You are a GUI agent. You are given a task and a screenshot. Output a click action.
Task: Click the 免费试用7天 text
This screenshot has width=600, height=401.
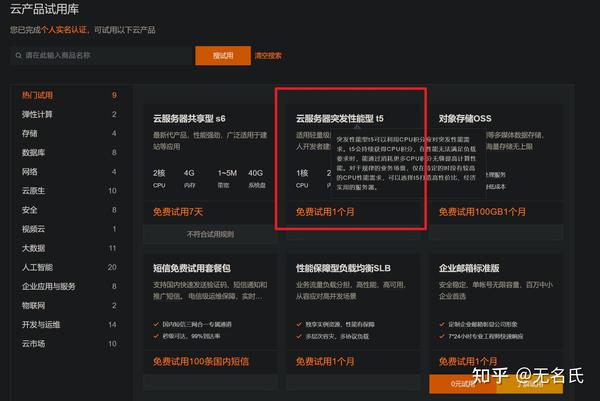click(178, 212)
